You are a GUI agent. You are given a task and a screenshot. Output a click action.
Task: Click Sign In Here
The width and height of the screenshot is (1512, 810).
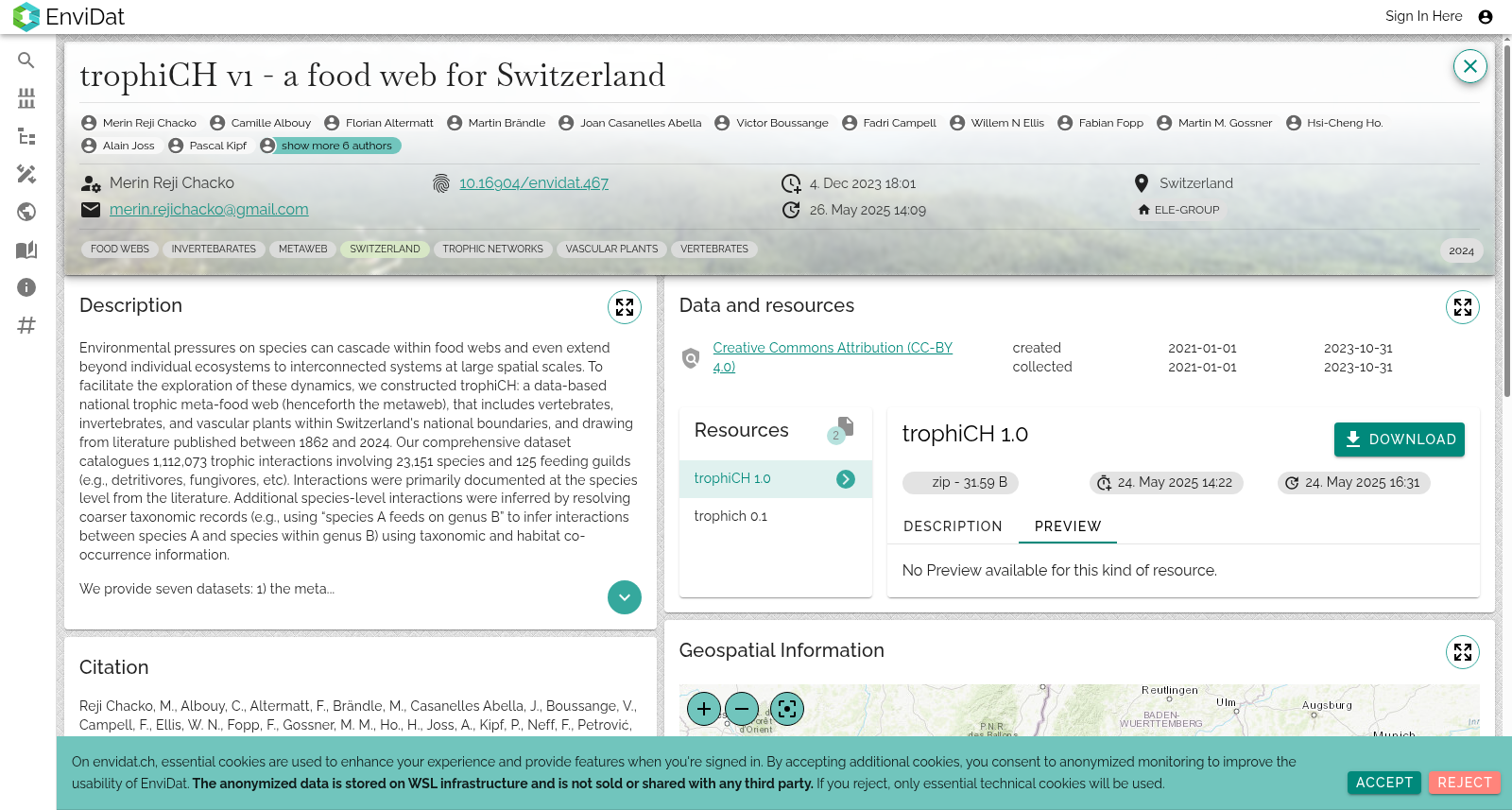click(1423, 16)
